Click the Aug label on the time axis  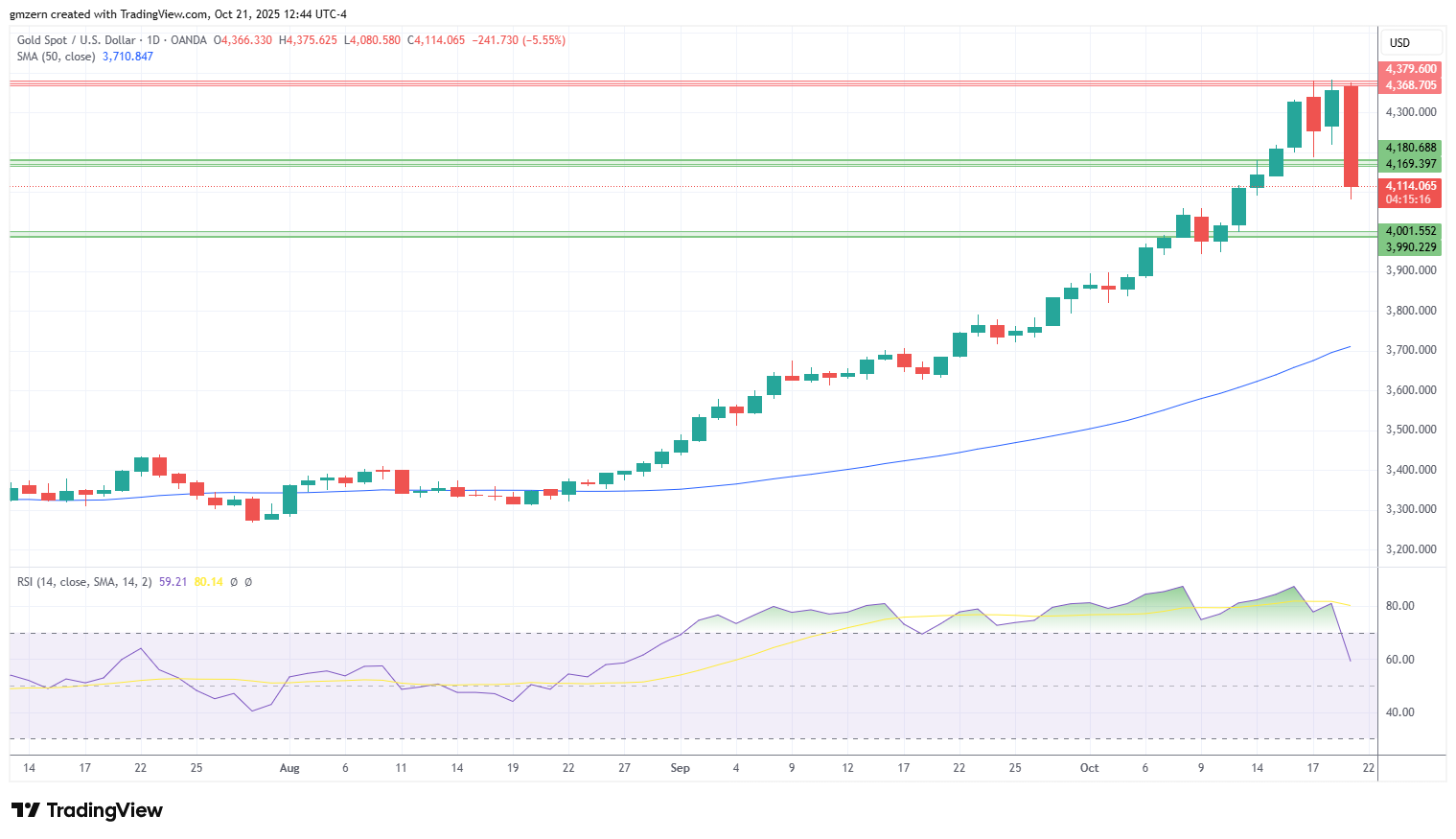289,768
